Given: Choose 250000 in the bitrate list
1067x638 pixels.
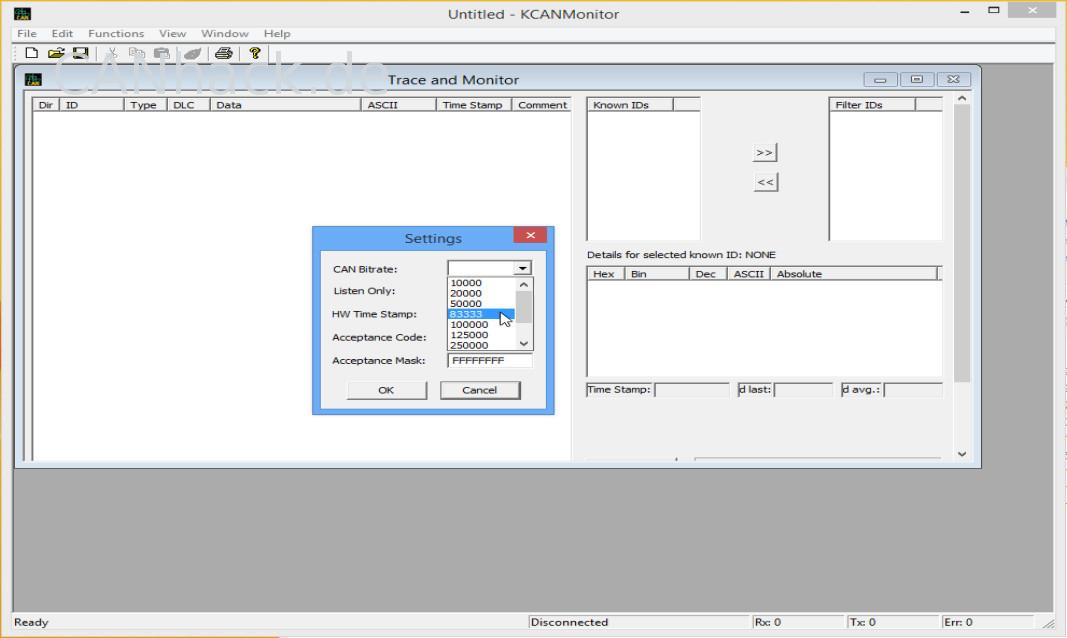Looking at the screenshot, I should click(x=481, y=345).
